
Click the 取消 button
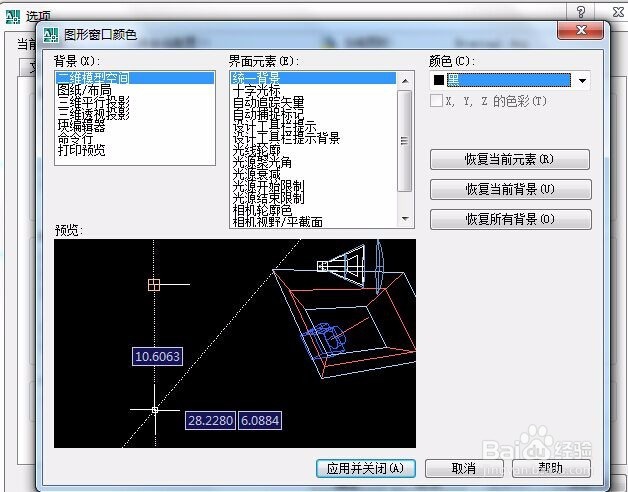tap(464, 468)
